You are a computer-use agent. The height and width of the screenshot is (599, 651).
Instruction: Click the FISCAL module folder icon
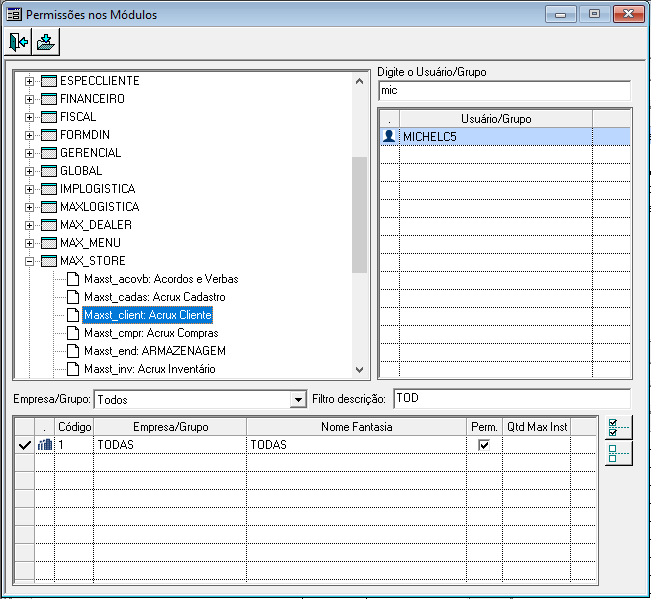(x=49, y=117)
